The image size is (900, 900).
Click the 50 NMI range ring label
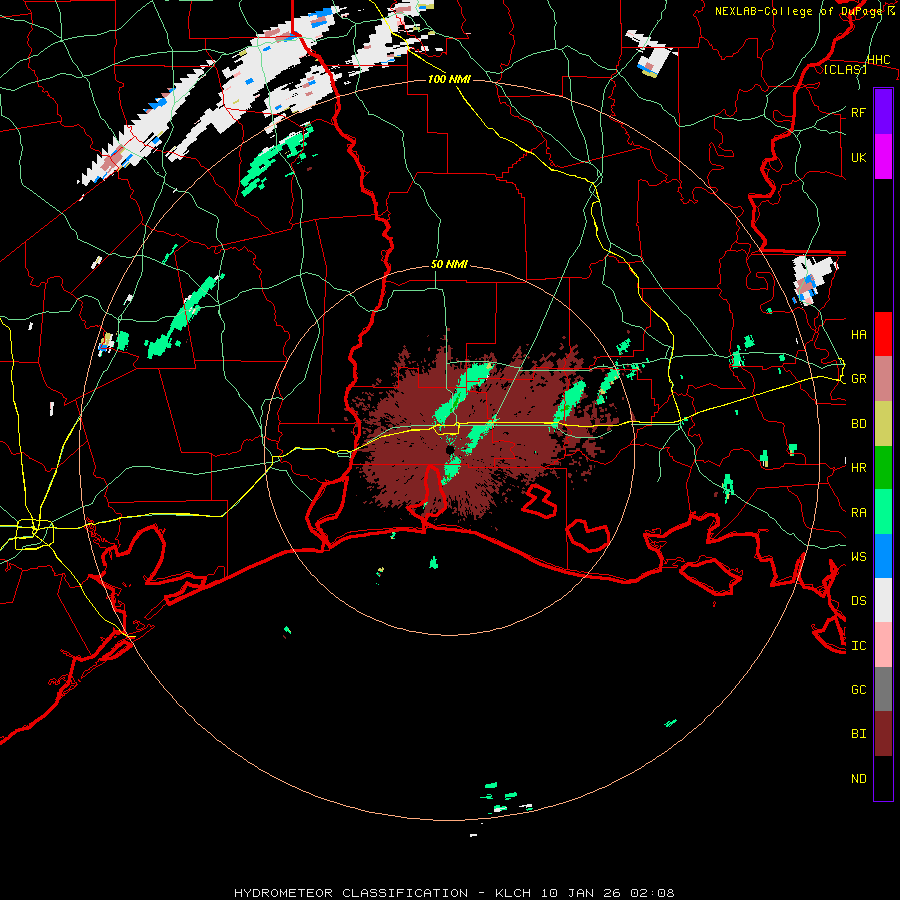(449, 264)
